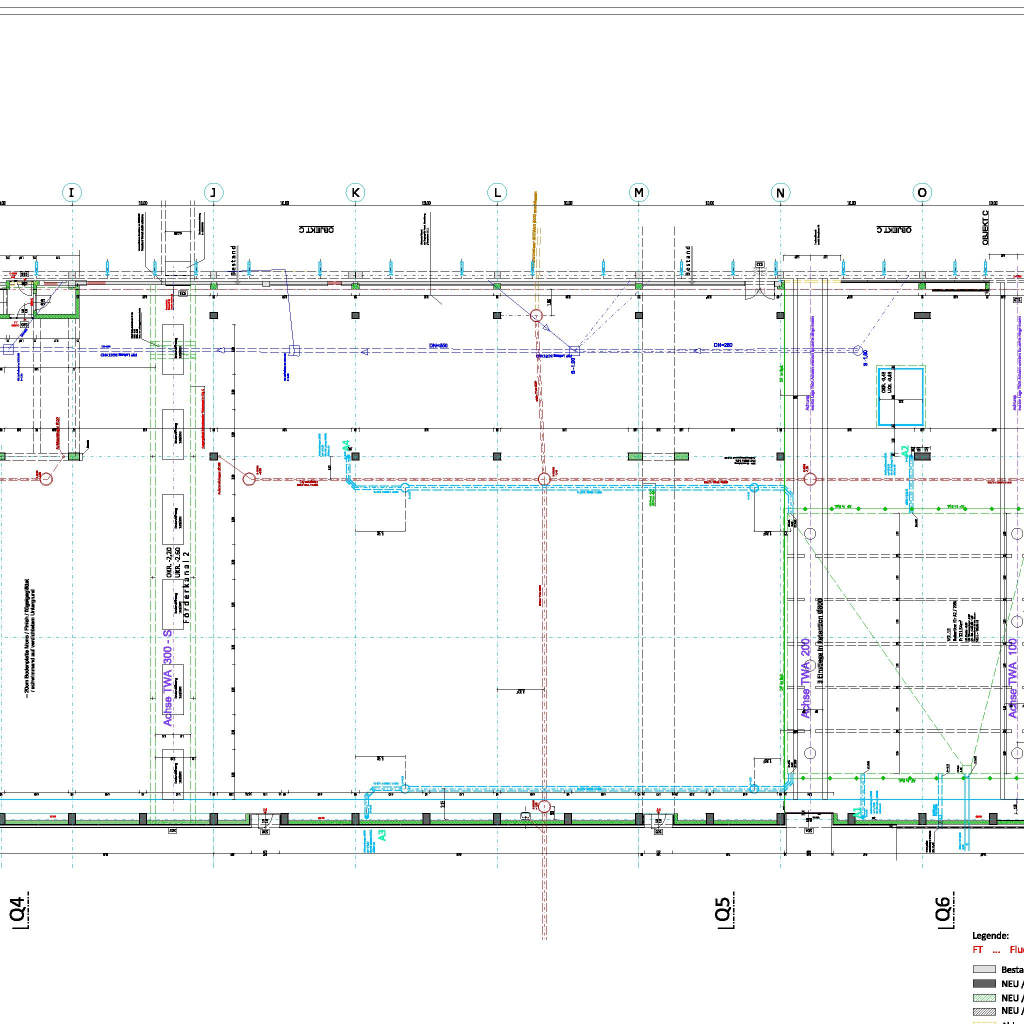Click the grid axis bubble labeled J
Viewport: 1024px width, 1024px height.
coord(214,193)
